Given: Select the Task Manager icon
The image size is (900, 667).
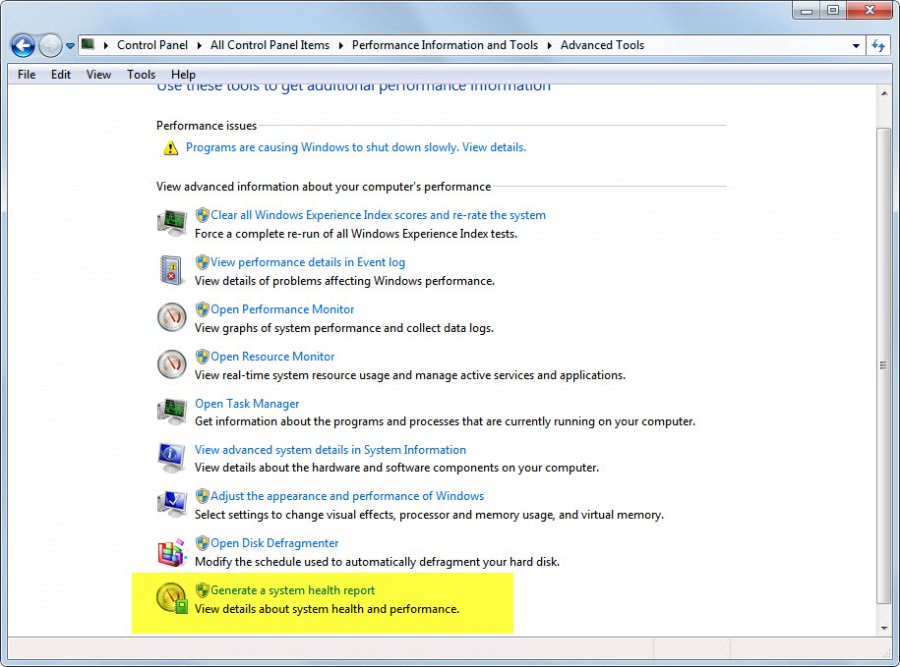Looking at the screenshot, I should click(171, 410).
